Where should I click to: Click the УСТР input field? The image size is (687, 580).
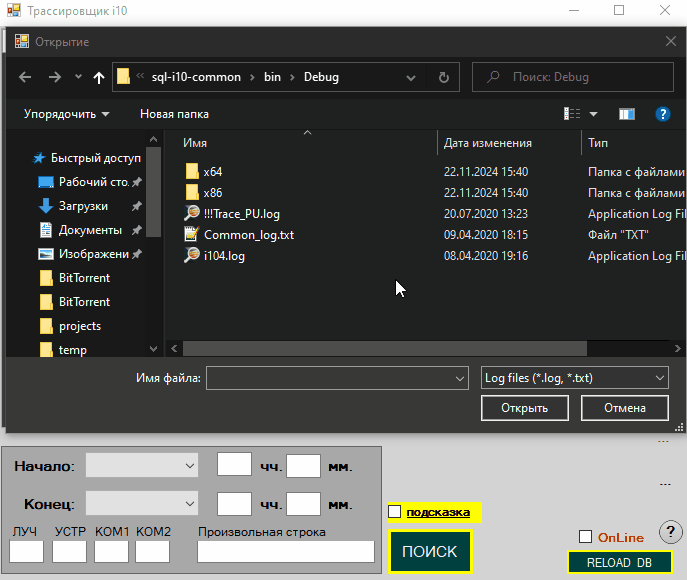click(x=69, y=552)
